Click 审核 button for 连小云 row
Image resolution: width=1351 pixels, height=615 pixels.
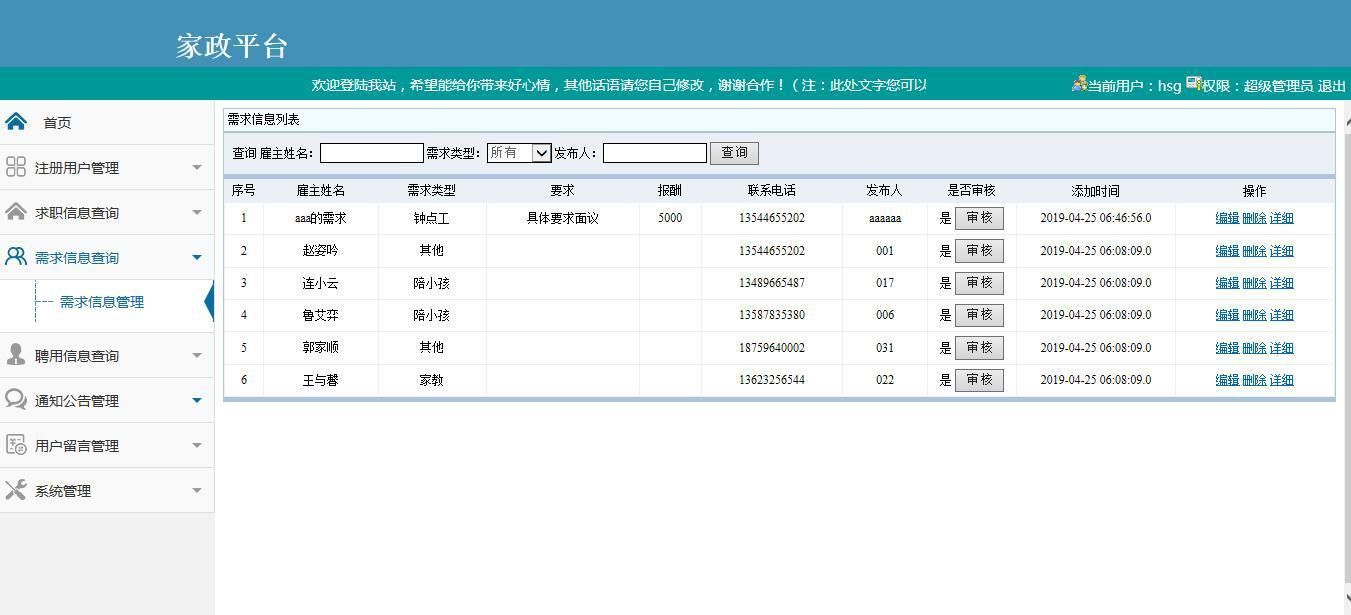tap(979, 283)
